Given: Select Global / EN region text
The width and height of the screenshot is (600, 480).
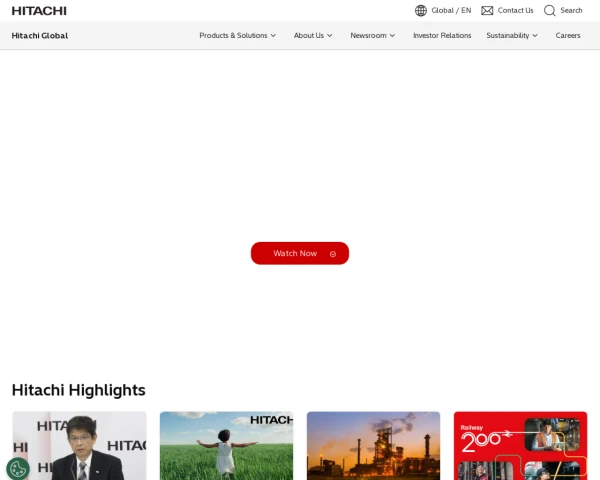Looking at the screenshot, I should point(451,11).
